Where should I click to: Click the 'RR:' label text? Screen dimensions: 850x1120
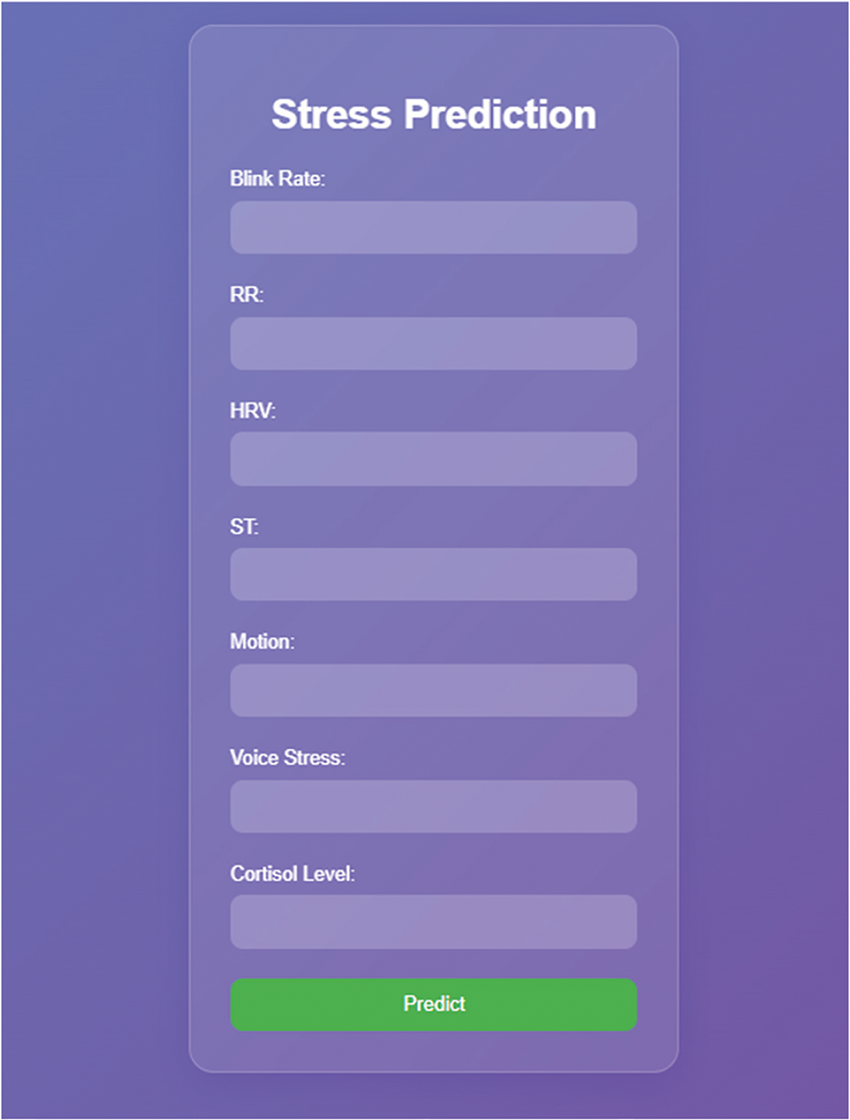click(247, 296)
